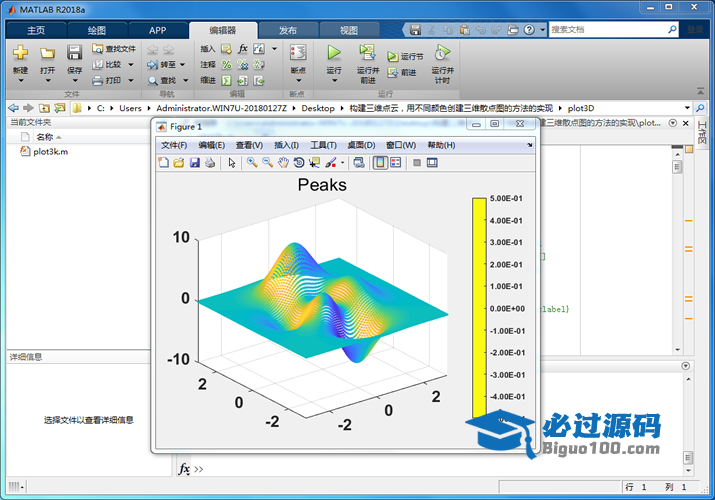Open 帮助(H) menu in Figure 1
Viewport: 715px width, 500px height.
point(441,145)
